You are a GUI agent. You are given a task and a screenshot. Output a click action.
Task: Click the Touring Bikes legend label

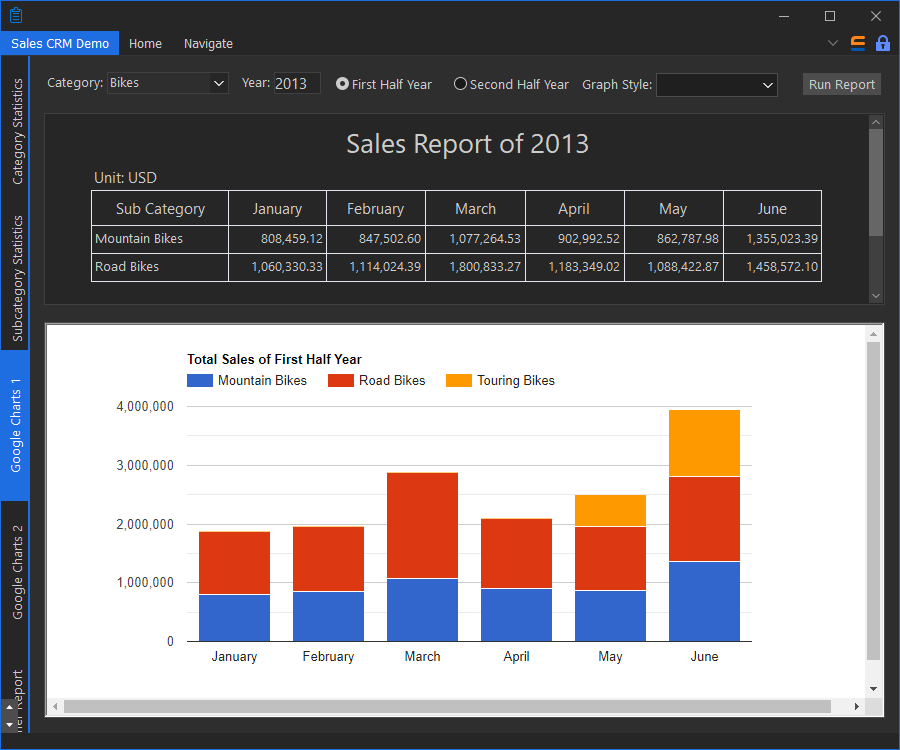516,380
